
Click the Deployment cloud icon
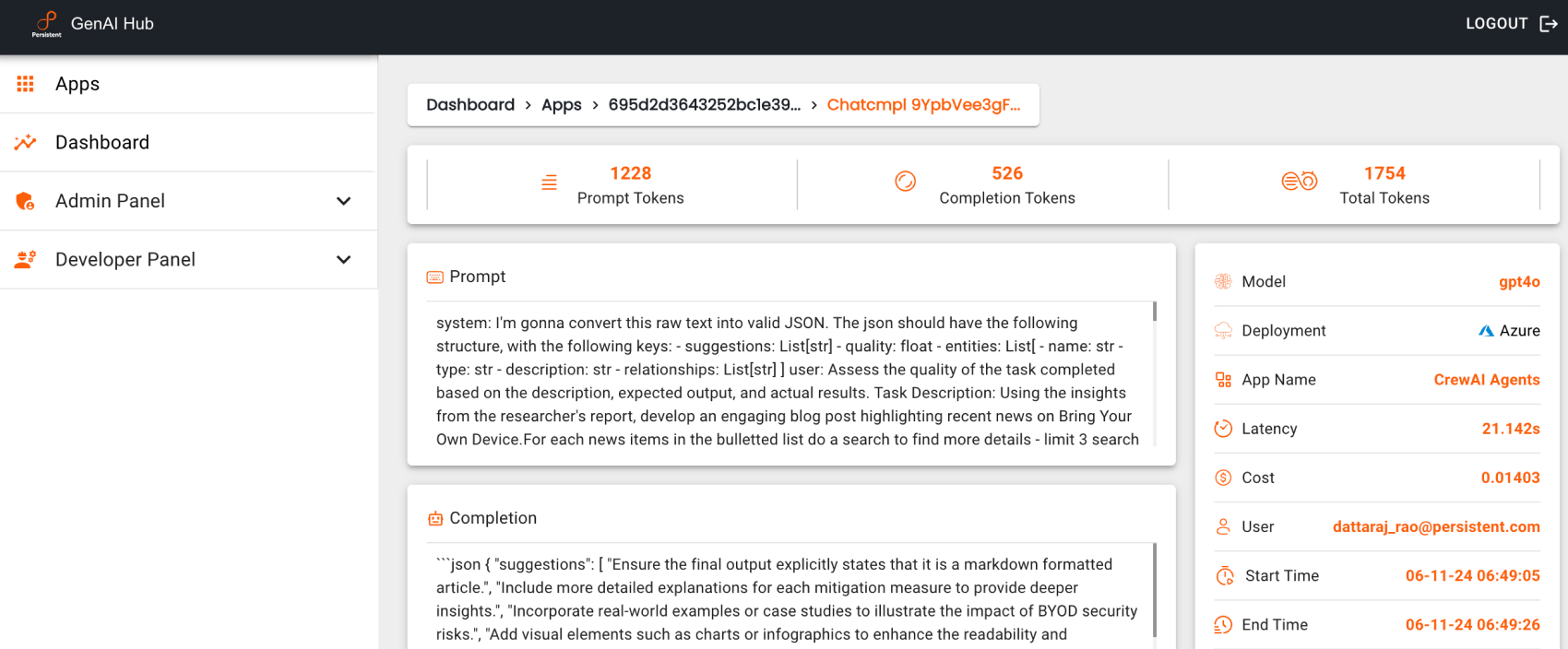pyautogui.click(x=1223, y=331)
